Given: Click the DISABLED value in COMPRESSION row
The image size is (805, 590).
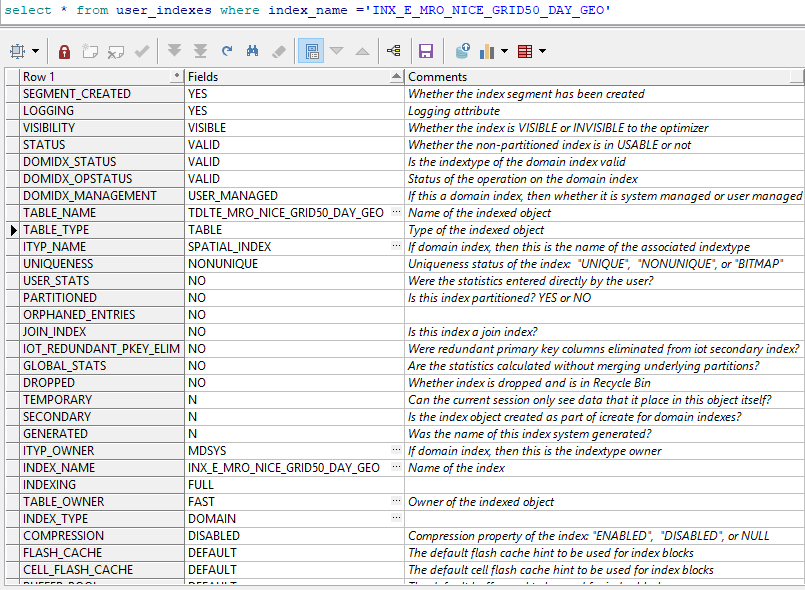Looking at the screenshot, I should coord(294,535).
